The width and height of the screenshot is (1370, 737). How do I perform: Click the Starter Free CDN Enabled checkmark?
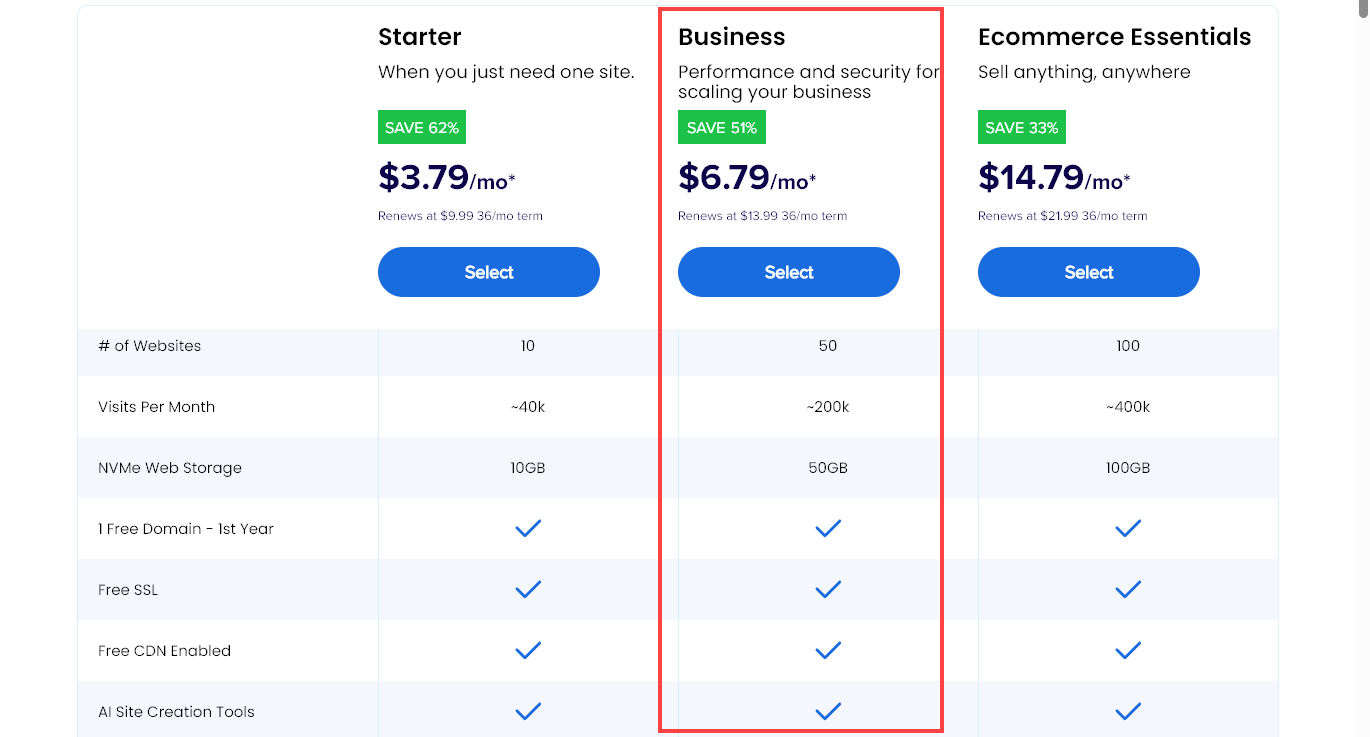tap(528, 650)
